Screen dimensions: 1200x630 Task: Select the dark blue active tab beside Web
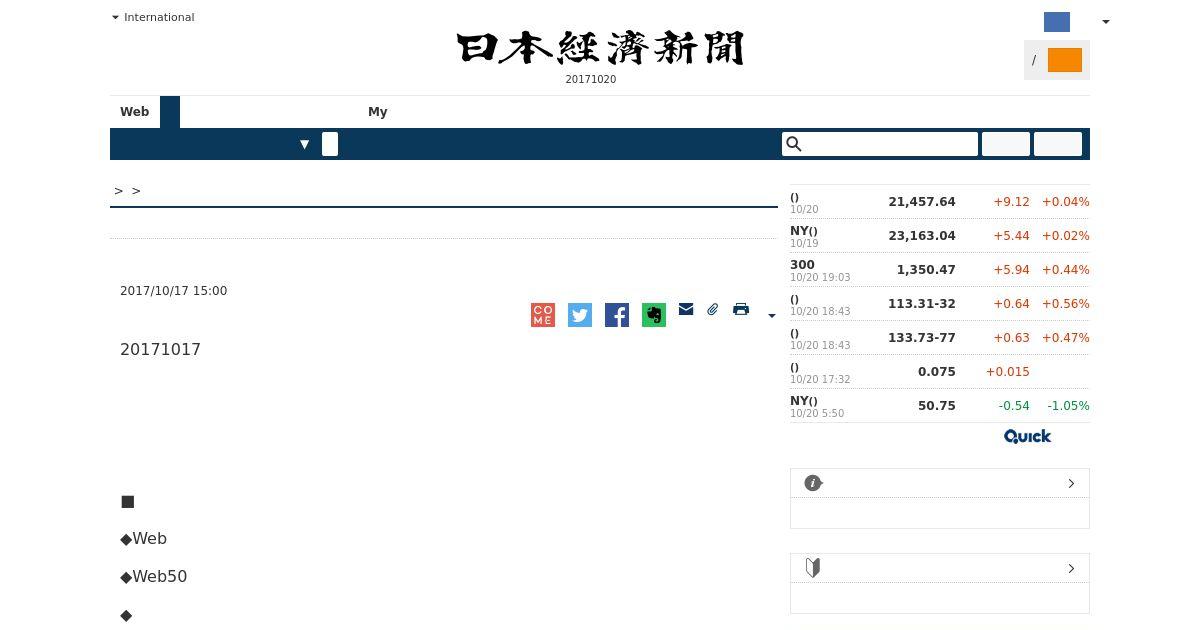pos(170,112)
